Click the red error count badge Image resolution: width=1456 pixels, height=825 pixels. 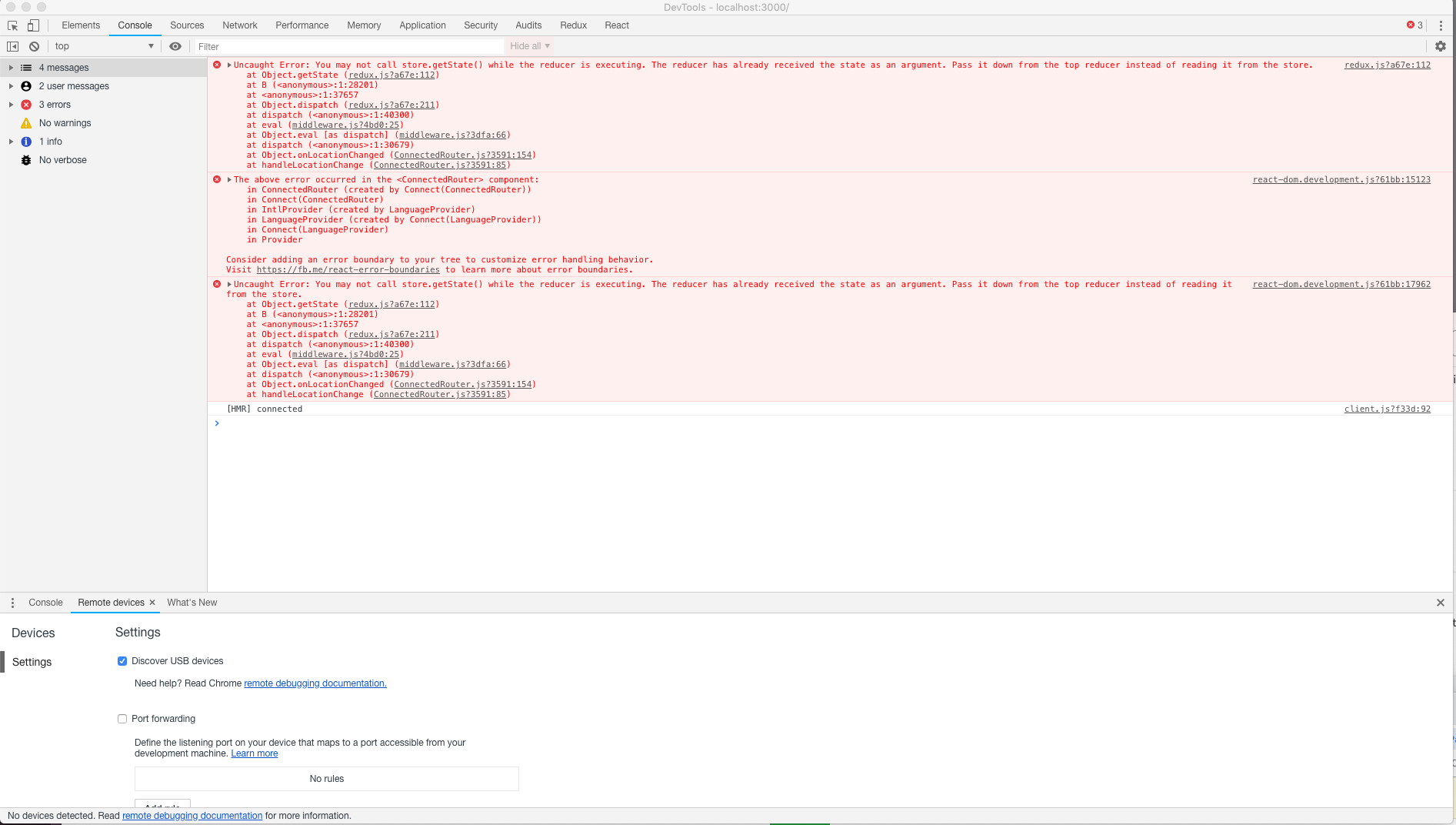pos(1414,25)
